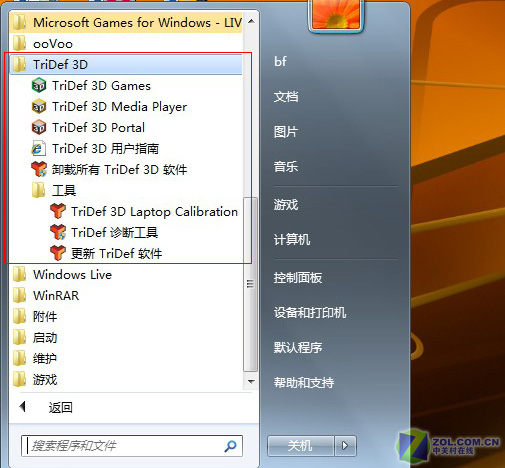The image size is (505, 468).
Task: Expand the WinRAR folder label
Action: tap(56, 296)
